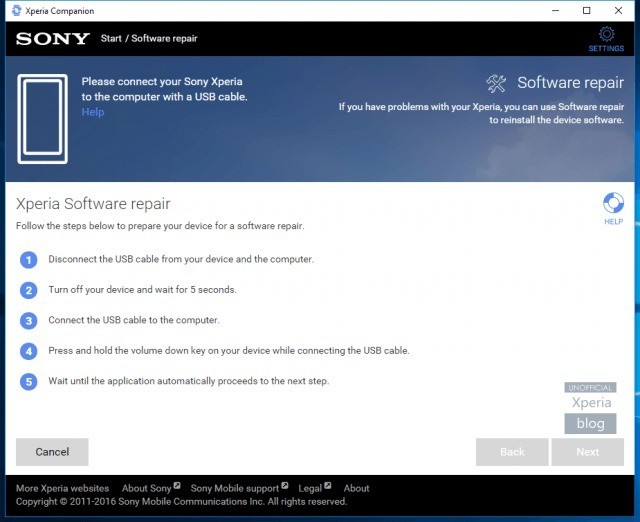Open the blue Help link under connect message

coord(93,112)
